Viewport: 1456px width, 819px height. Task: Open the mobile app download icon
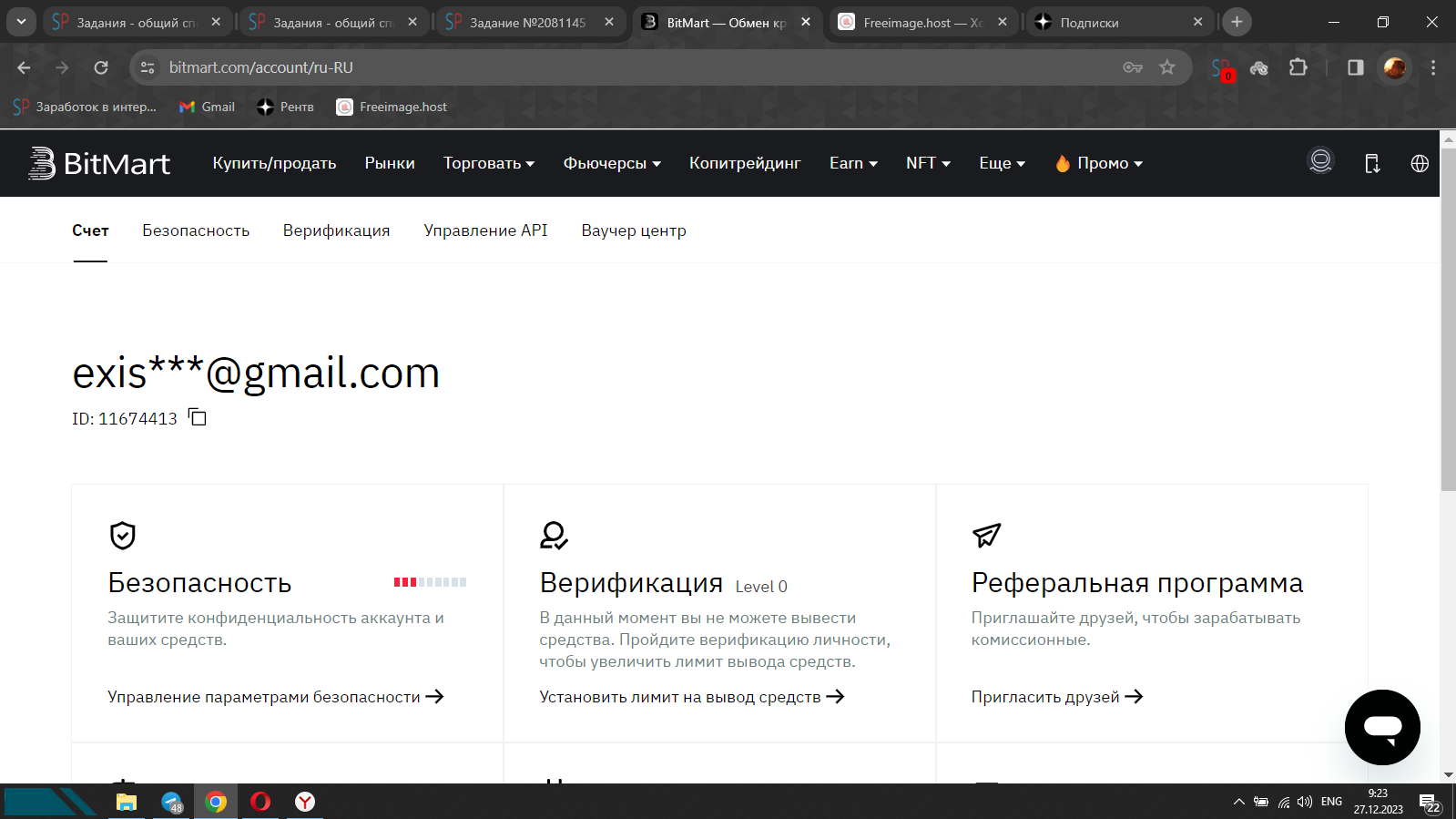click(1372, 163)
